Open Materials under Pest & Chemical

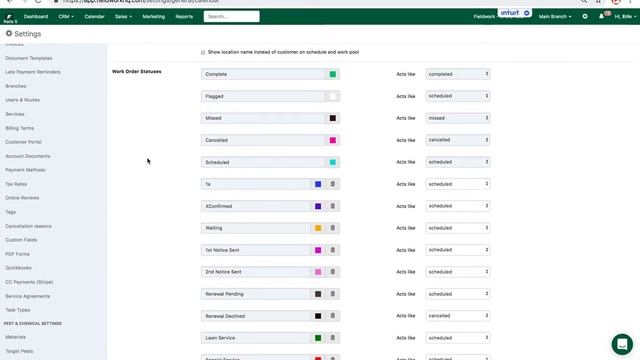16,337
